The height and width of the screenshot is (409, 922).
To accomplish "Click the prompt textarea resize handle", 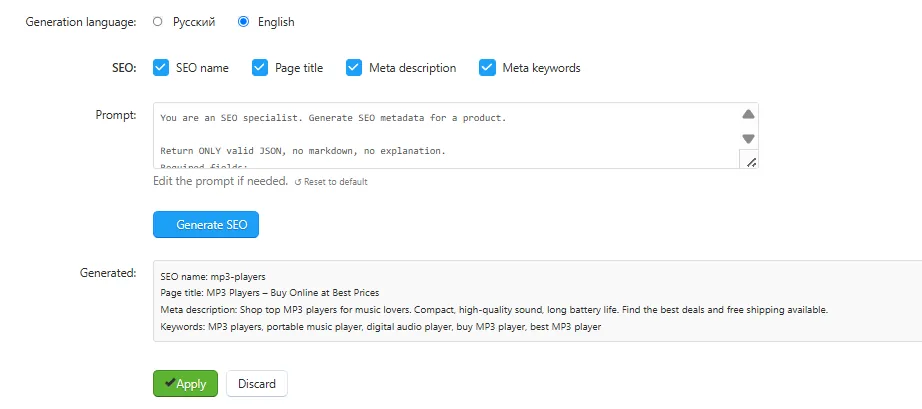I will coord(751,162).
